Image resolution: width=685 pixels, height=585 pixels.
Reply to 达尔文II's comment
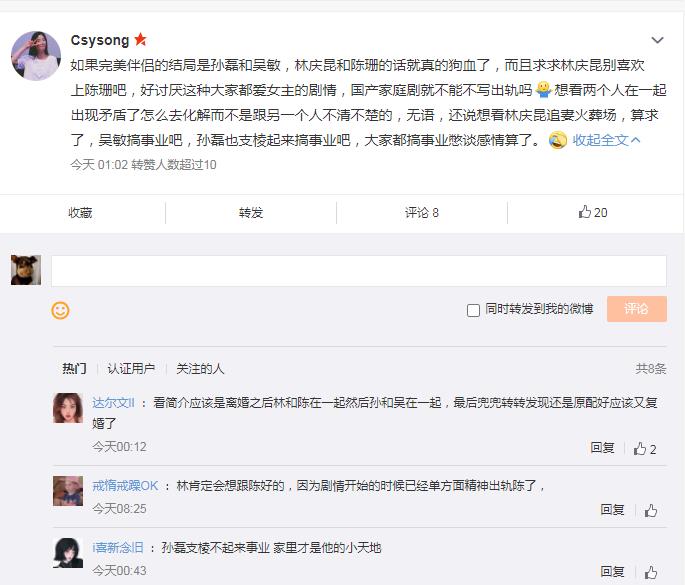tap(602, 449)
